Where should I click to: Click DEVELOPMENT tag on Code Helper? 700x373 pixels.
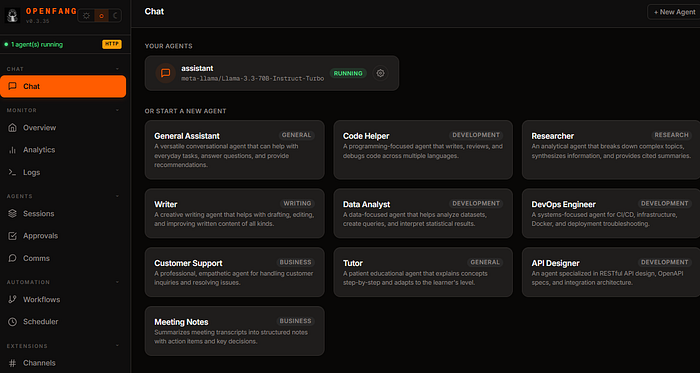[x=476, y=135]
